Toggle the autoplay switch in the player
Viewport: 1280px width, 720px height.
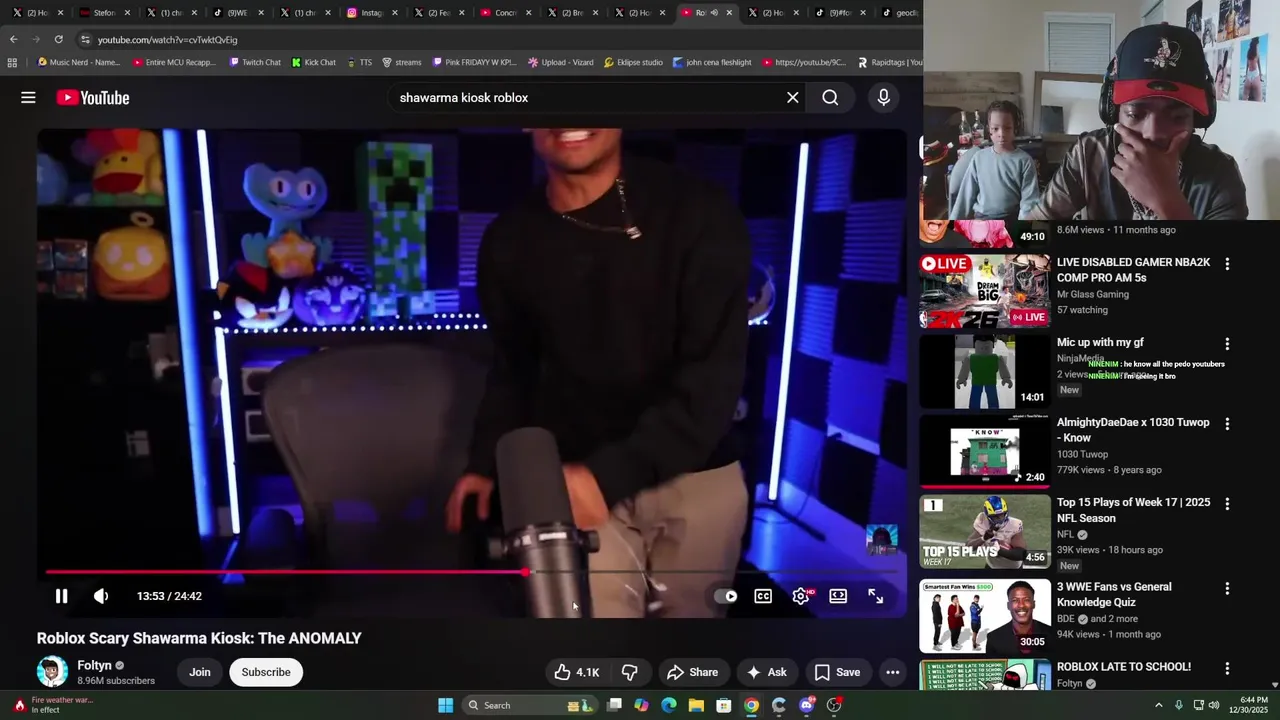[726, 596]
